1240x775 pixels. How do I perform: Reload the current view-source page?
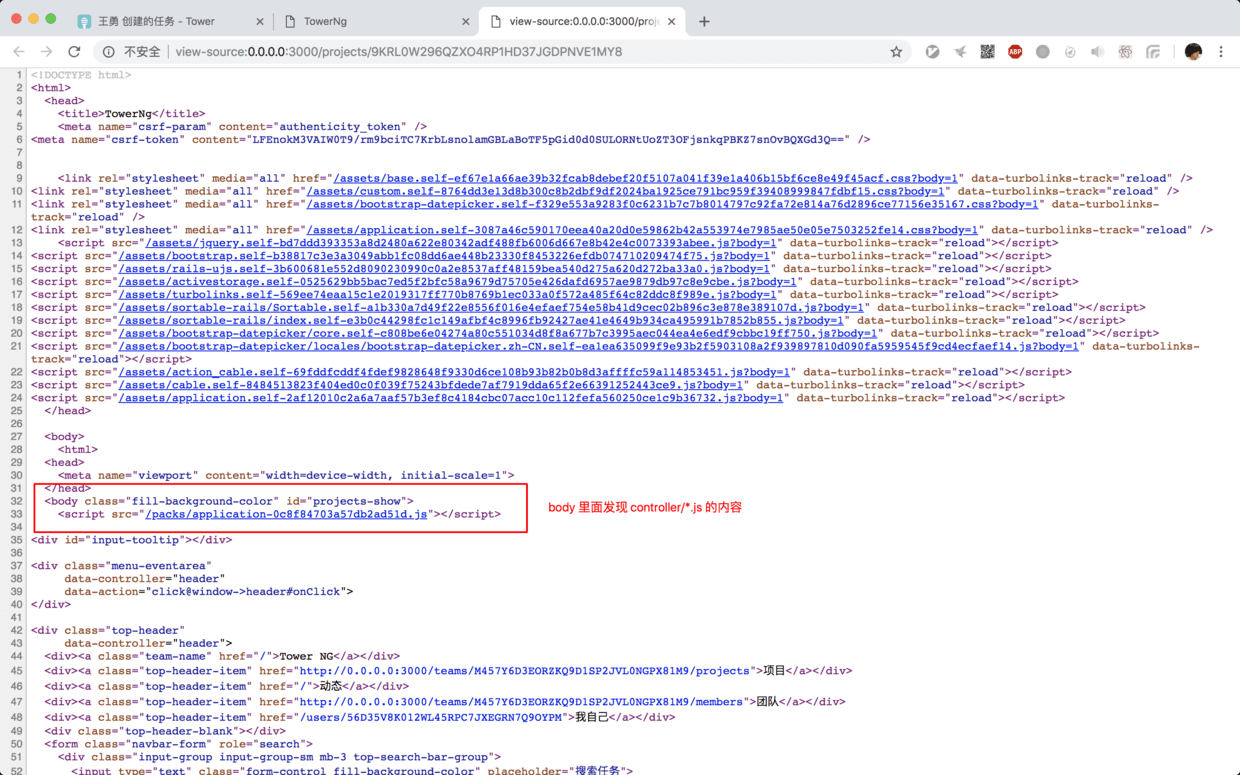tap(74, 51)
